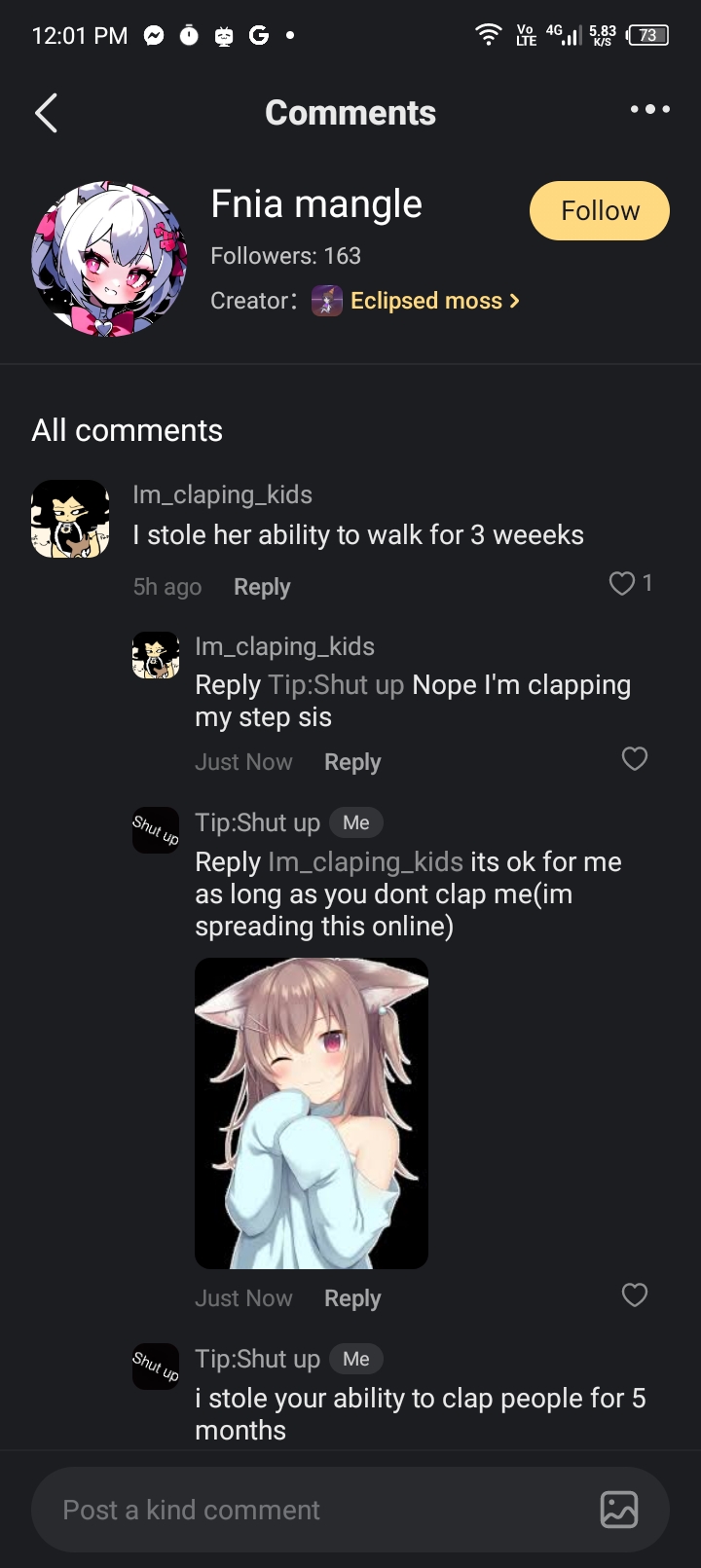Open creator Eclipsed moss profile link
701x1568 pixels.
tap(425, 301)
